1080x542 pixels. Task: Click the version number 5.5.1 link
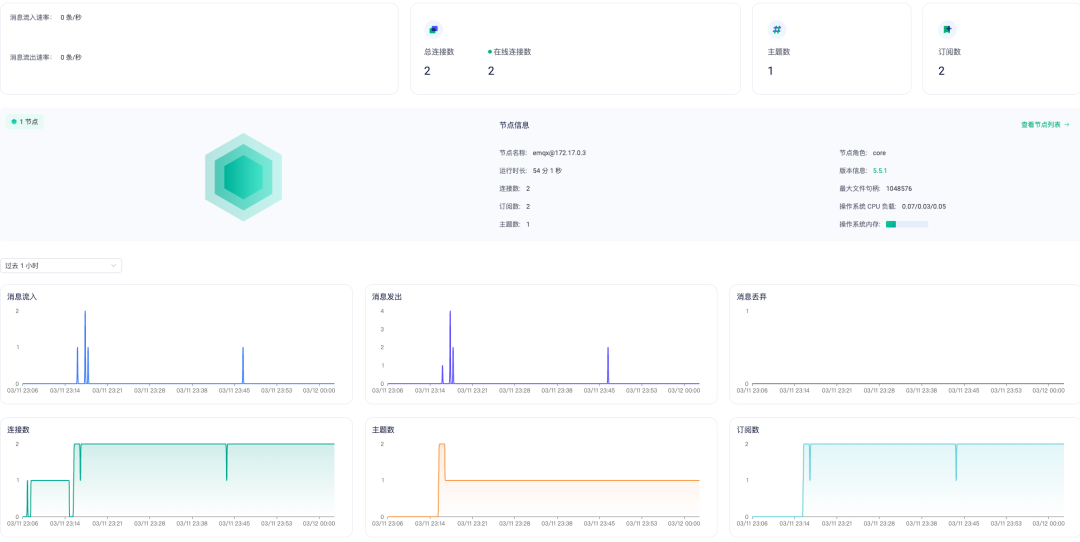(880, 171)
